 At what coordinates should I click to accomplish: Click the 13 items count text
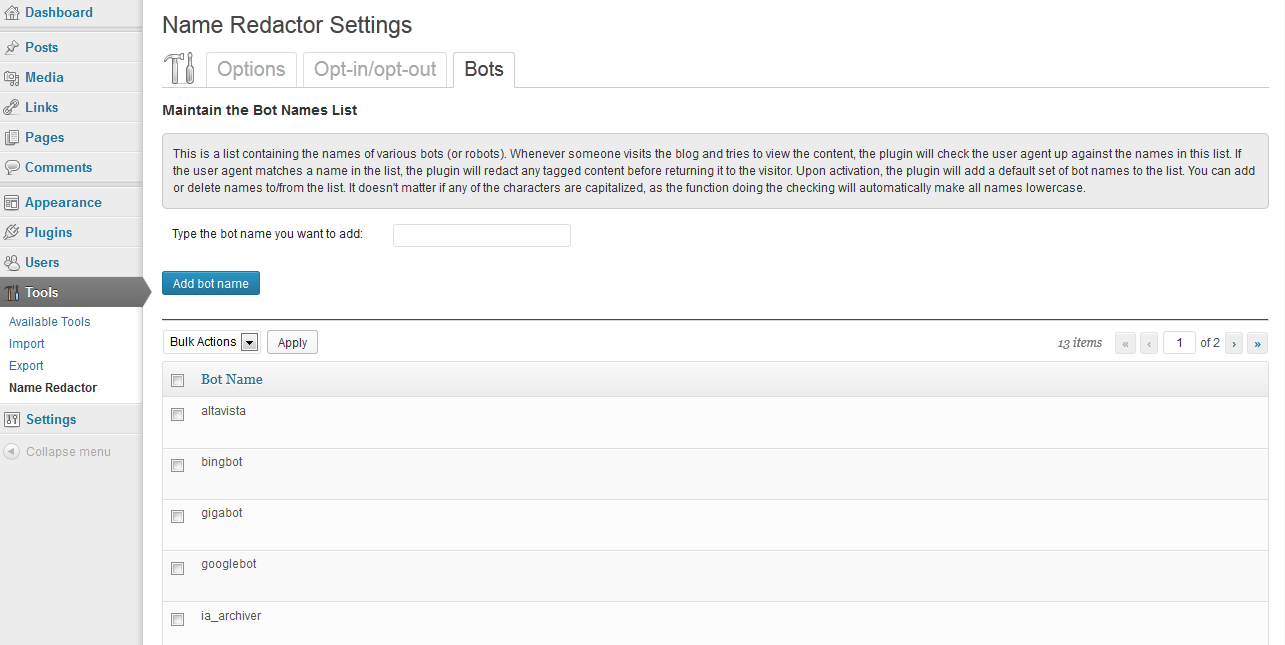click(1080, 343)
